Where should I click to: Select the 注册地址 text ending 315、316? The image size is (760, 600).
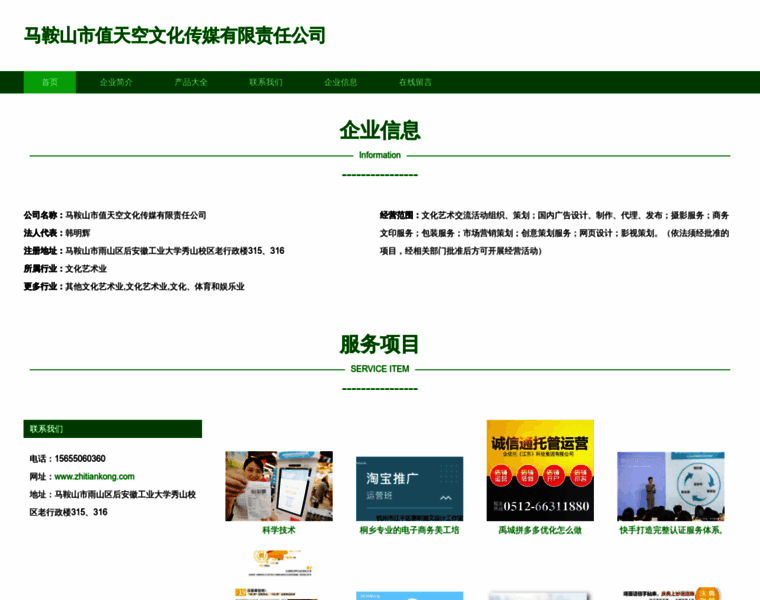pyautogui.click(x=175, y=251)
